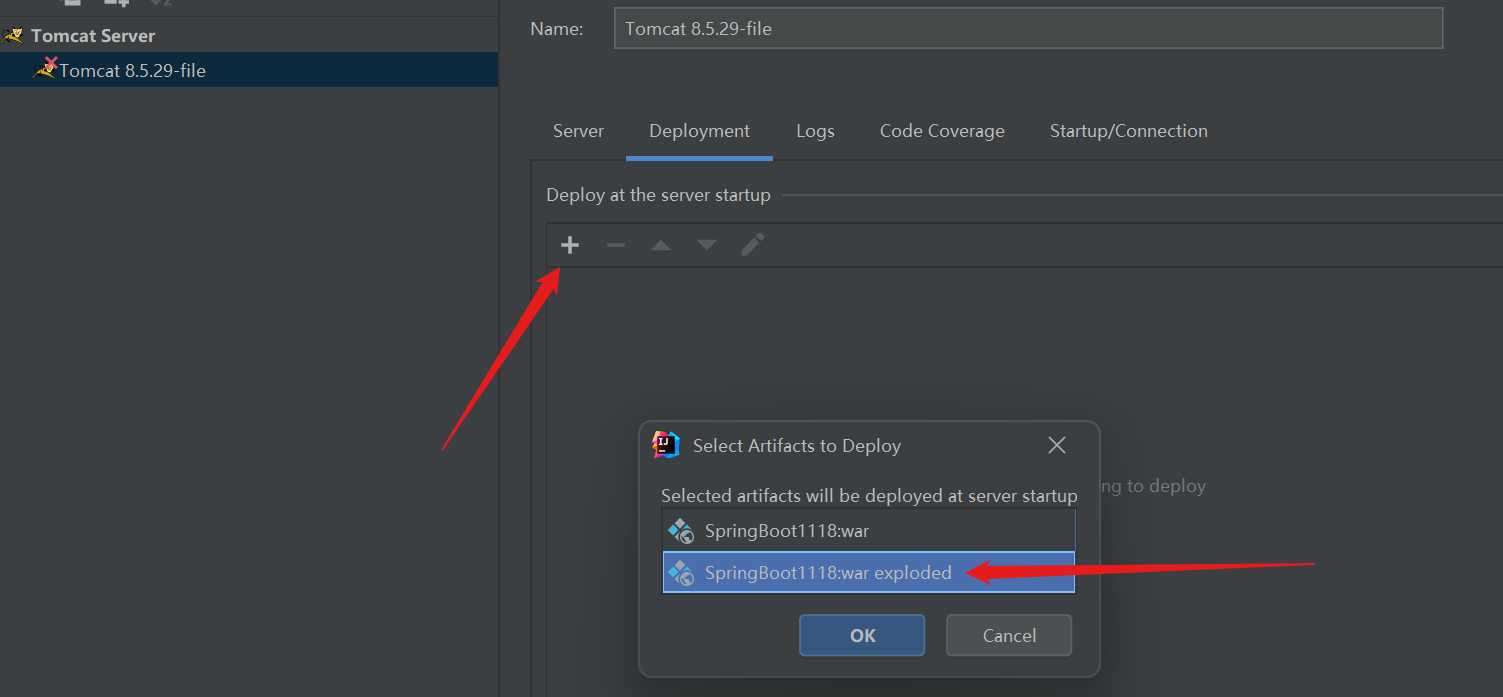
Task: Confirm artifact selection with OK
Action: [x=862, y=635]
